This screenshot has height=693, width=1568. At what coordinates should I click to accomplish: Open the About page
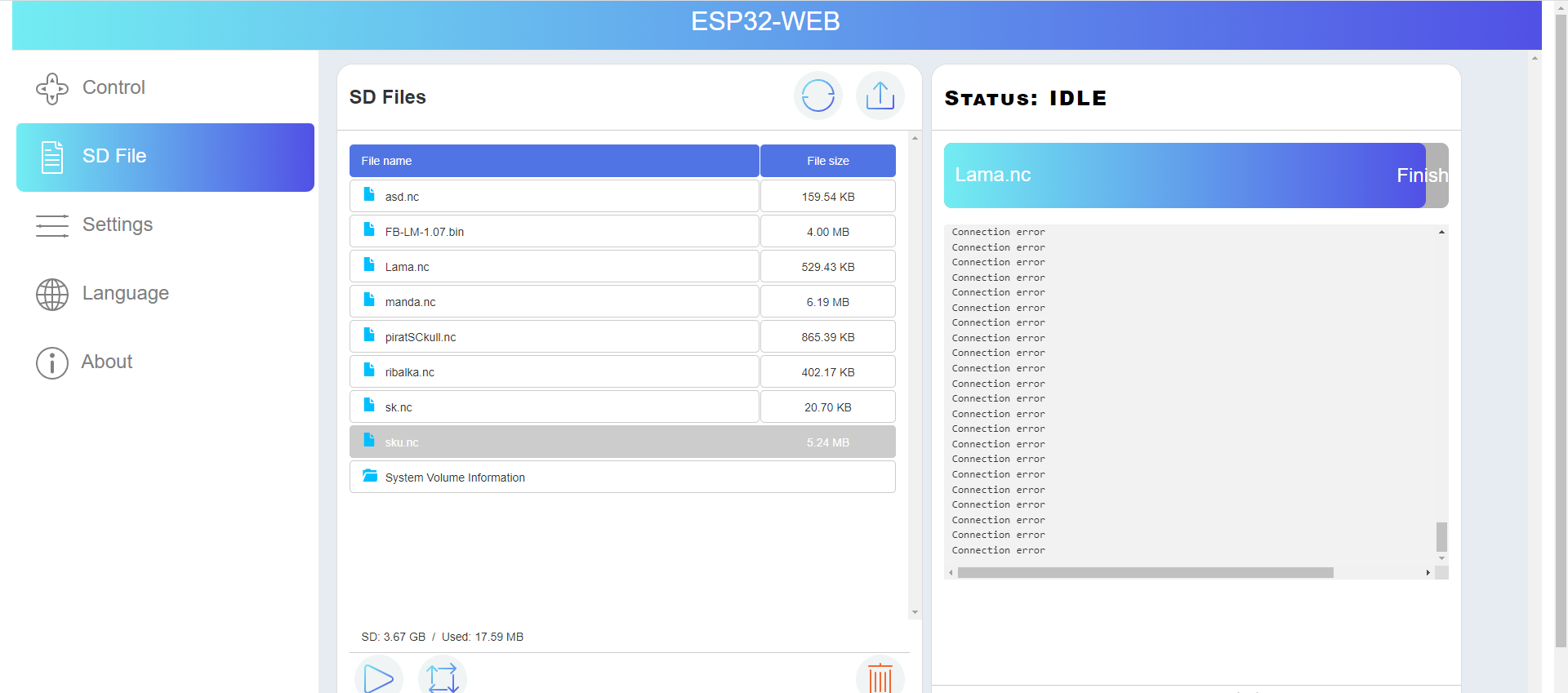165,362
